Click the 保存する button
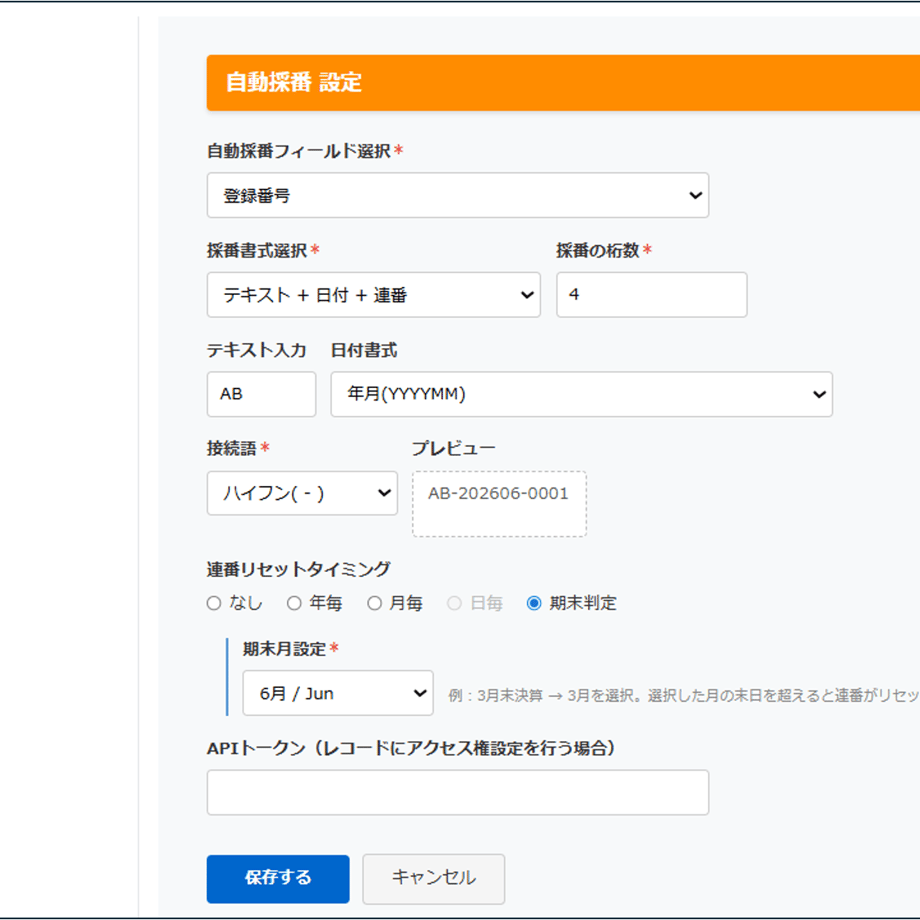Image resolution: width=920 pixels, height=920 pixels. point(278,878)
